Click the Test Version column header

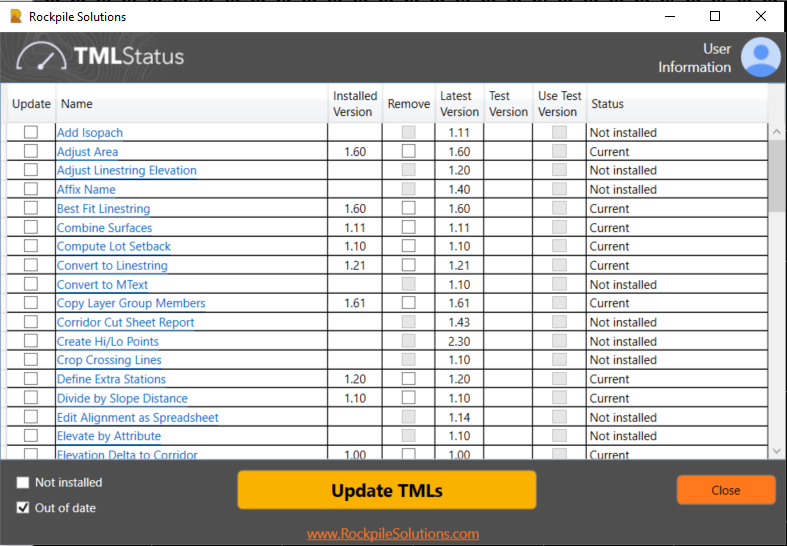click(508, 103)
